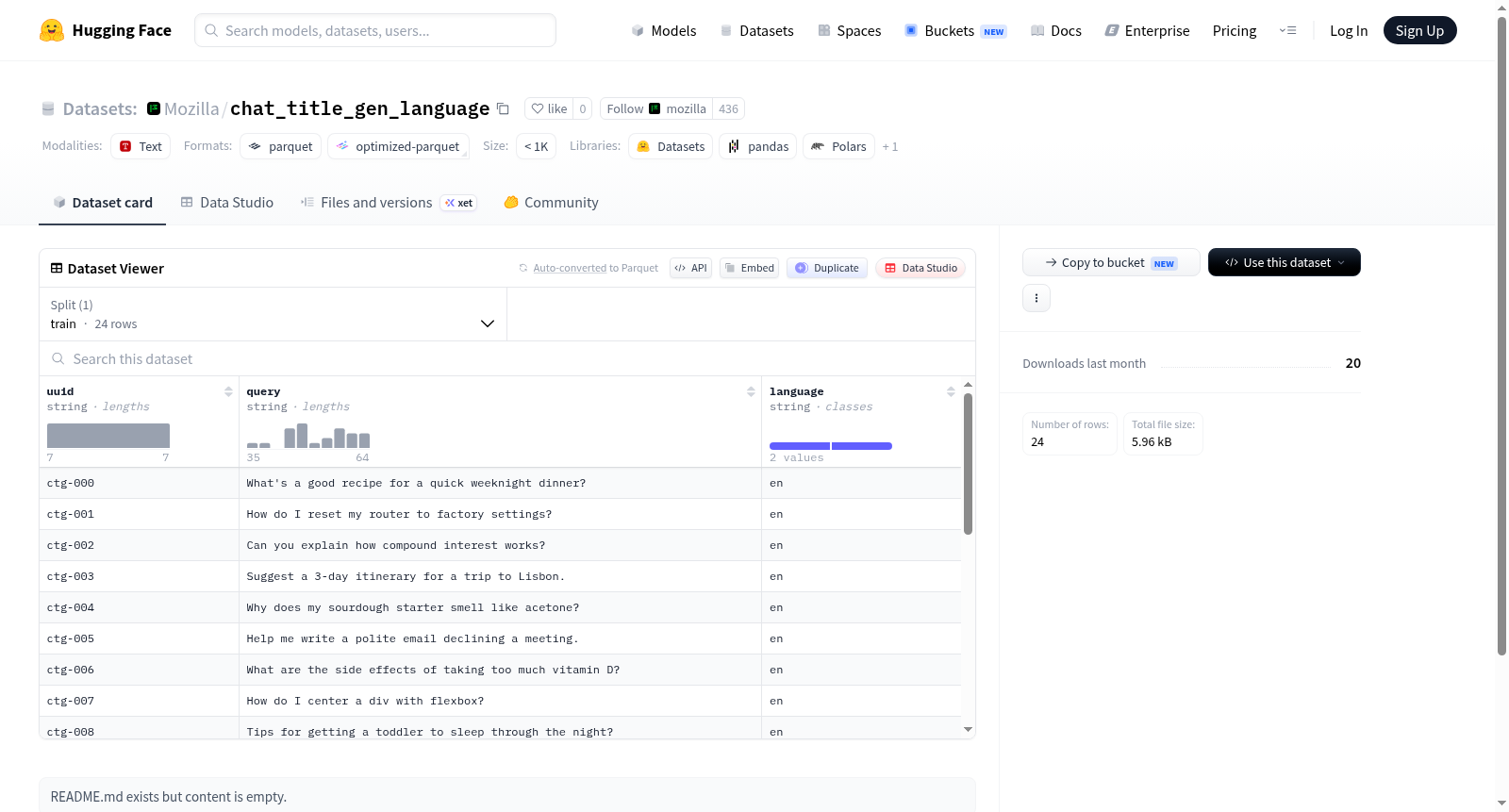1509x812 pixels.
Task: Select row ctg-005 uuid cell
Action: click(139, 638)
